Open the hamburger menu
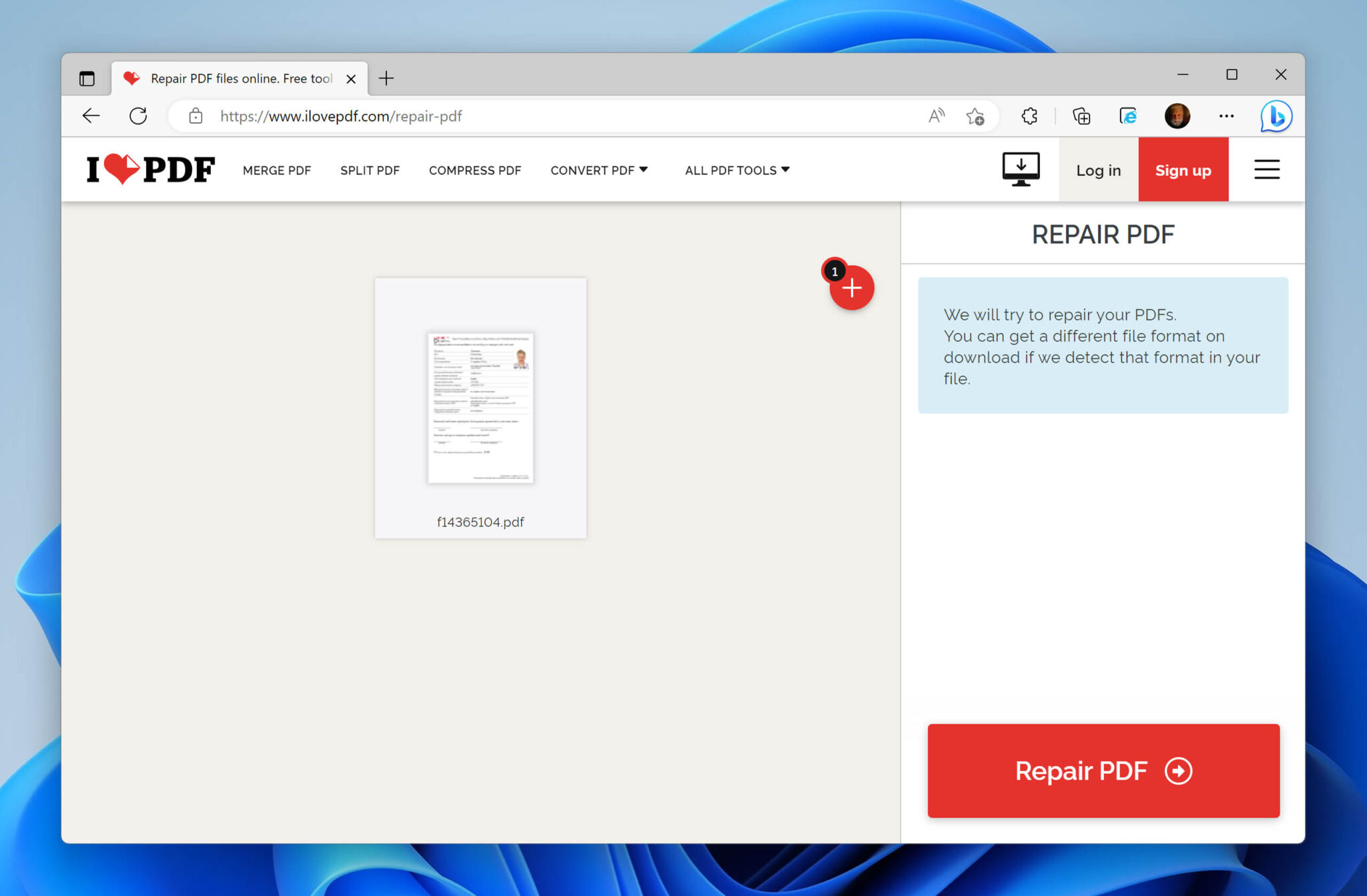1367x896 pixels. pyautogui.click(x=1266, y=169)
